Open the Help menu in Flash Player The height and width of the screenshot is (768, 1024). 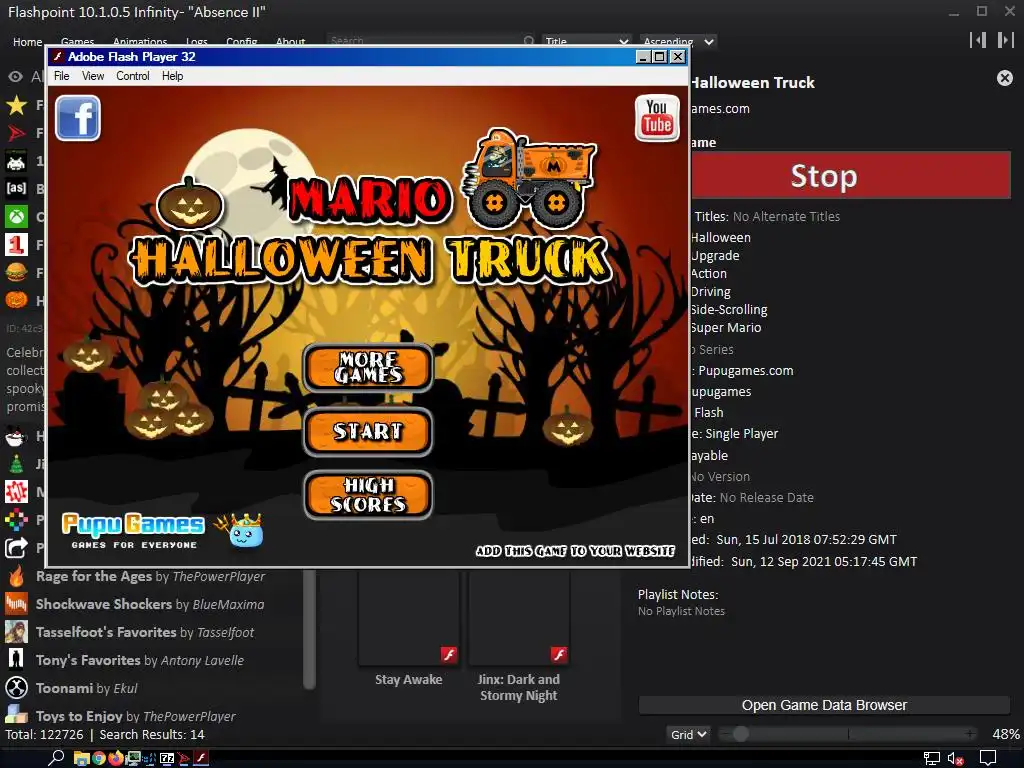tap(172, 76)
